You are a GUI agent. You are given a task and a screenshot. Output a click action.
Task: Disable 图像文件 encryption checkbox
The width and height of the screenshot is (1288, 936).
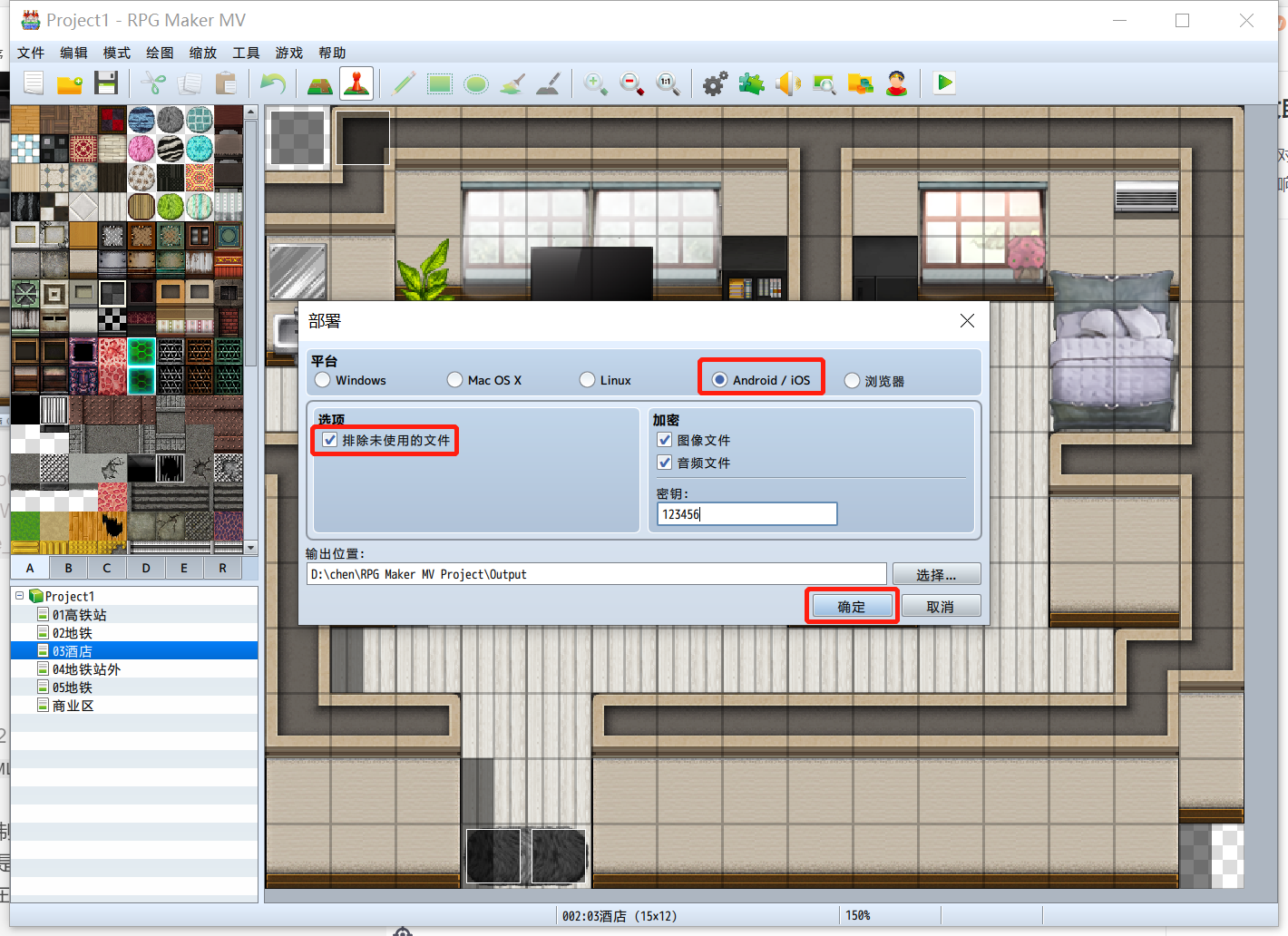665,440
